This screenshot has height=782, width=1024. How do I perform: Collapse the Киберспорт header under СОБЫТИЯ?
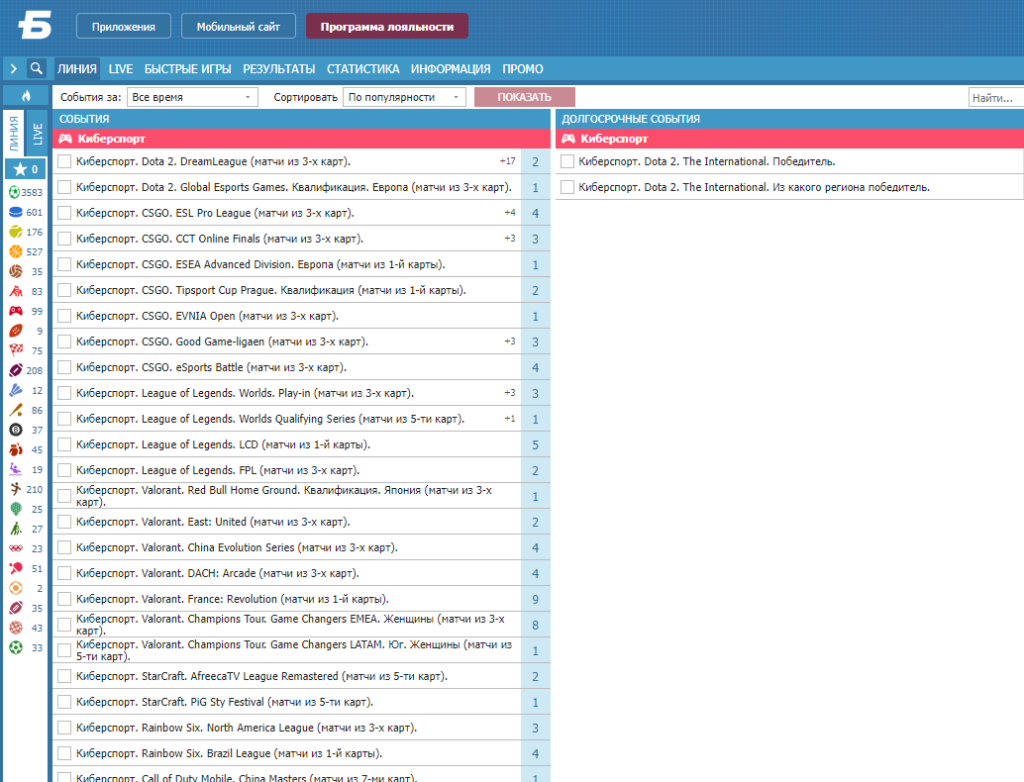[x=302, y=138]
